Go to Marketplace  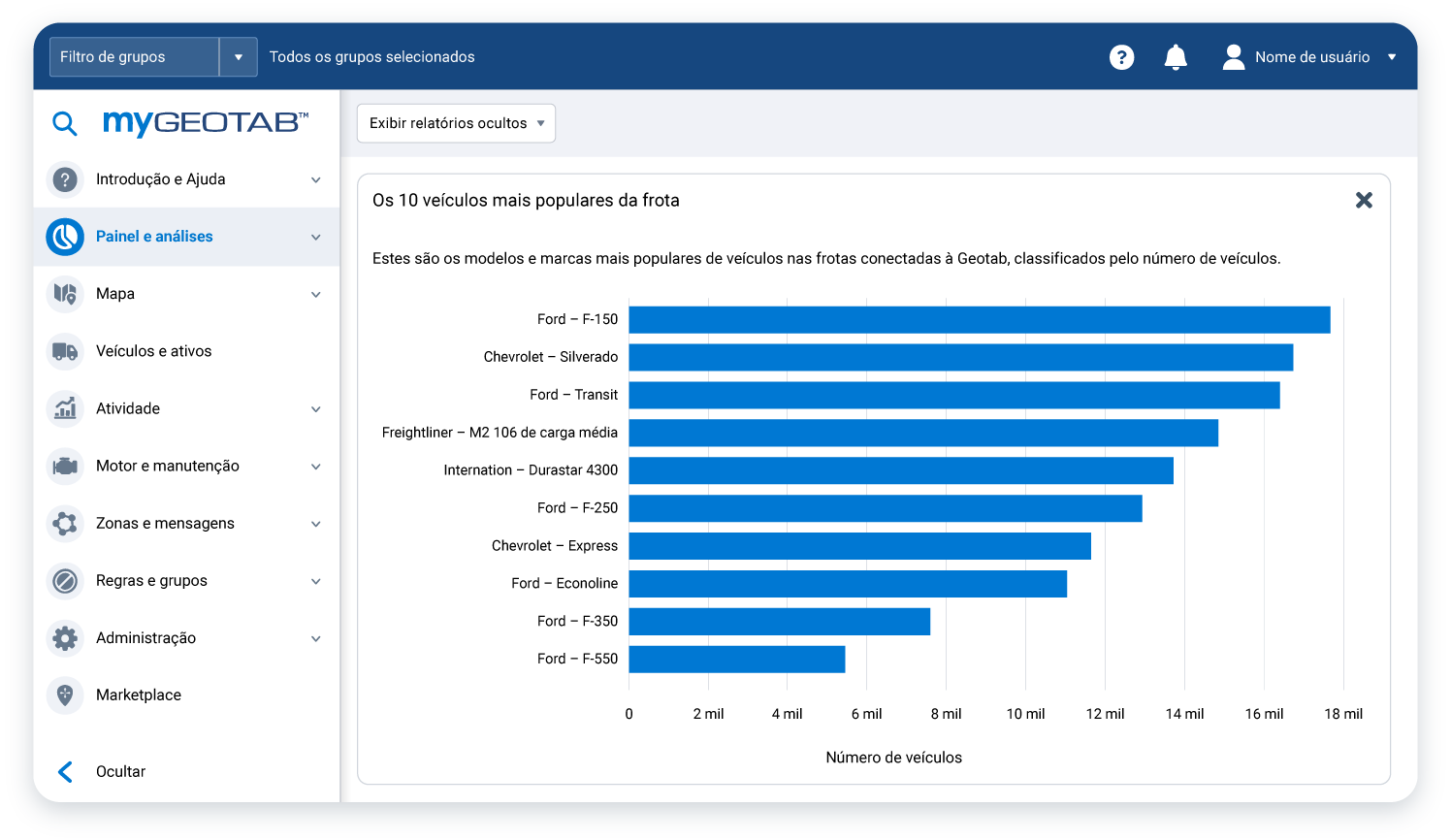coord(186,695)
